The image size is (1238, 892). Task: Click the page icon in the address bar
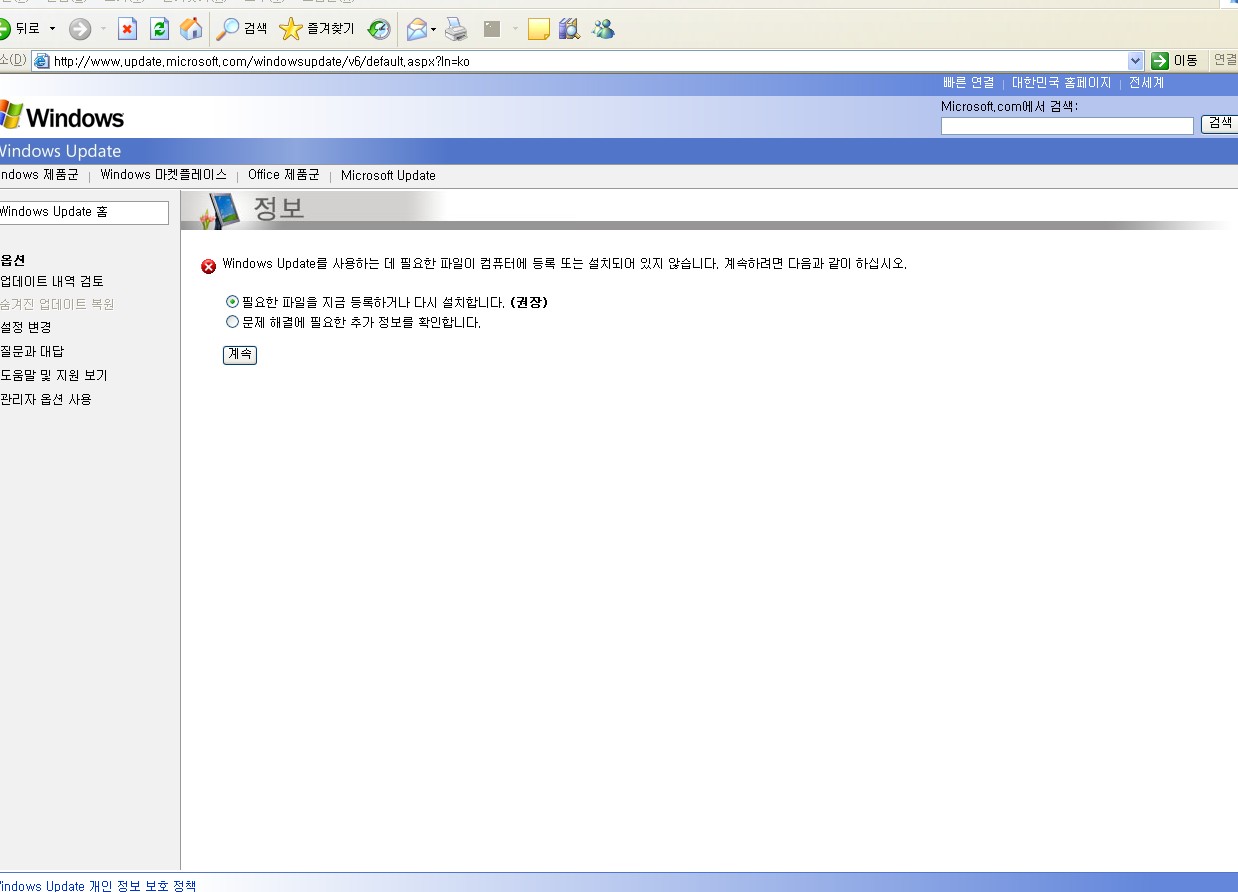pyautogui.click(x=42, y=61)
